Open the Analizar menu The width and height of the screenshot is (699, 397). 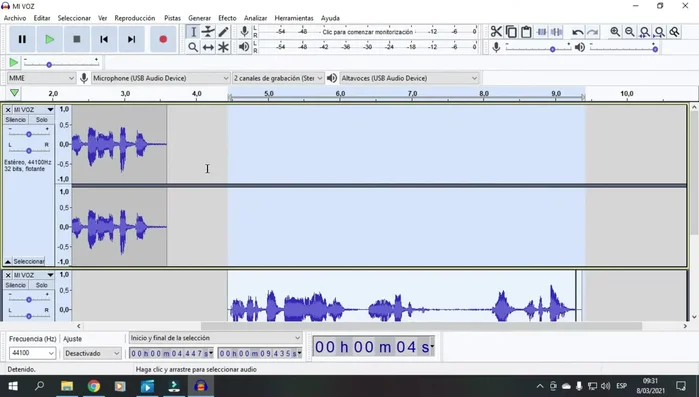pos(255,18)
